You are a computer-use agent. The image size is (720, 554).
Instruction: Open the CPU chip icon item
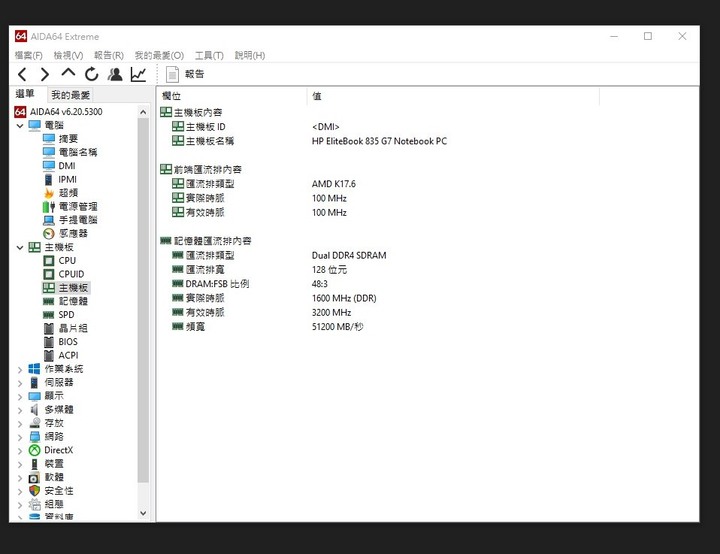(59, 260)
